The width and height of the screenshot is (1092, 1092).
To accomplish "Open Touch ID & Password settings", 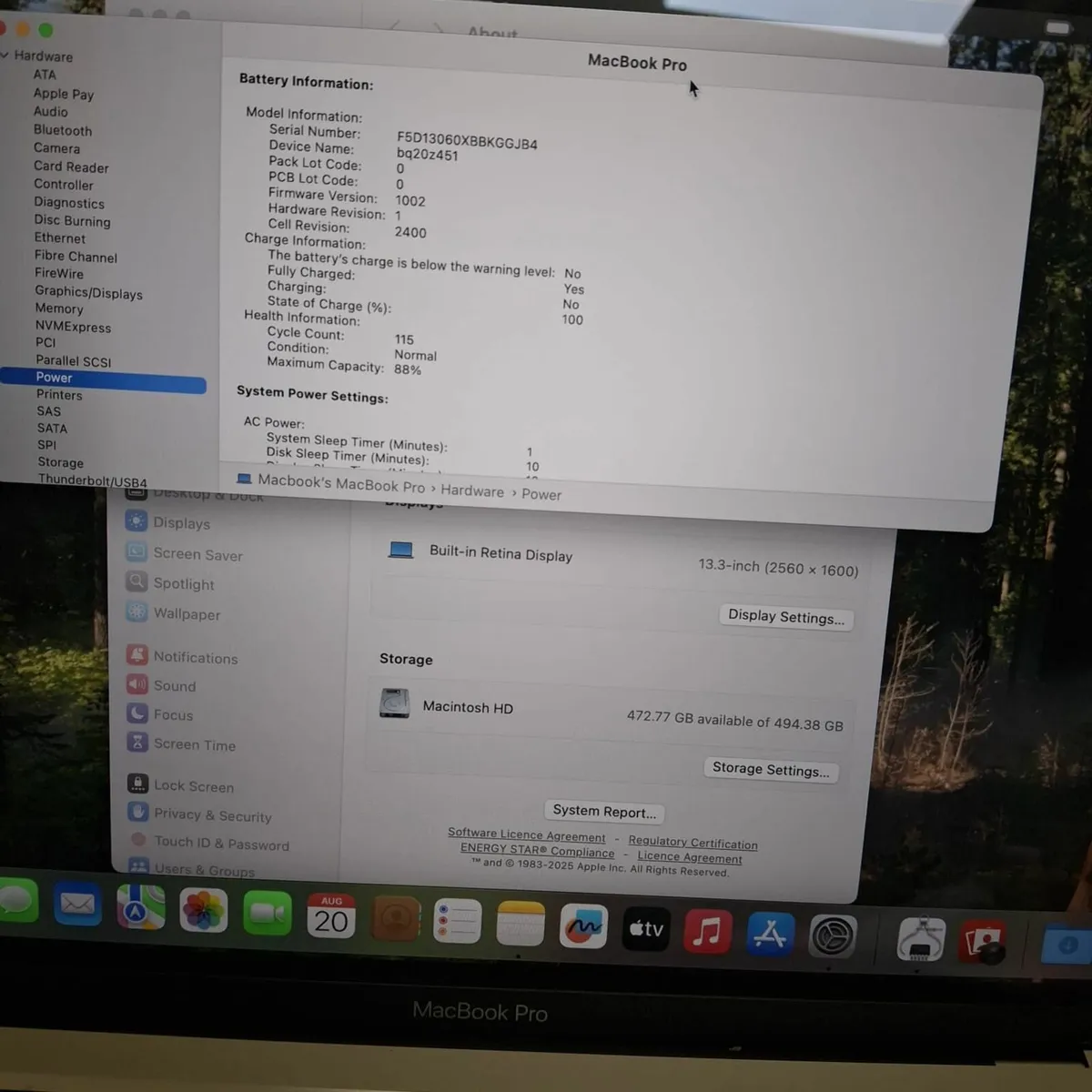I will click(209, 843).
